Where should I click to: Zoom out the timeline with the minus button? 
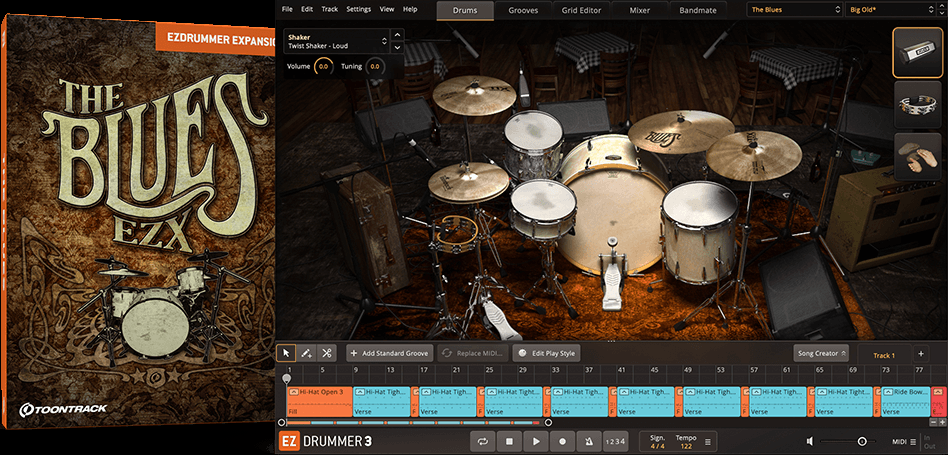tap(933, 421)
